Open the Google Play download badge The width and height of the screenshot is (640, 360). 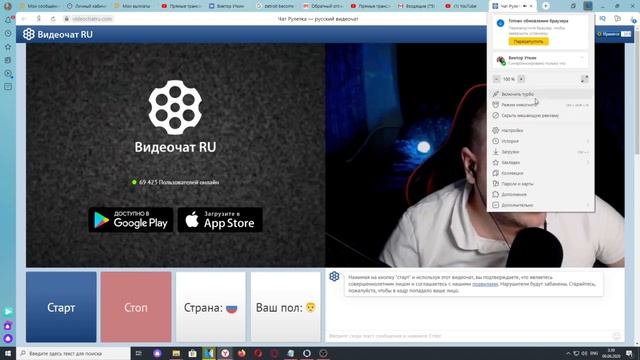click(131, 220)
